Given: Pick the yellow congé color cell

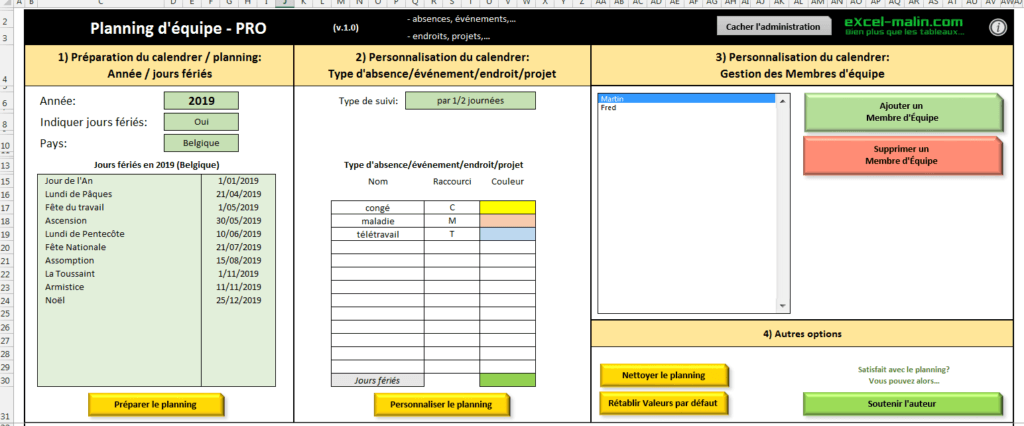Looking at the screenshot, I should [507, 207].
